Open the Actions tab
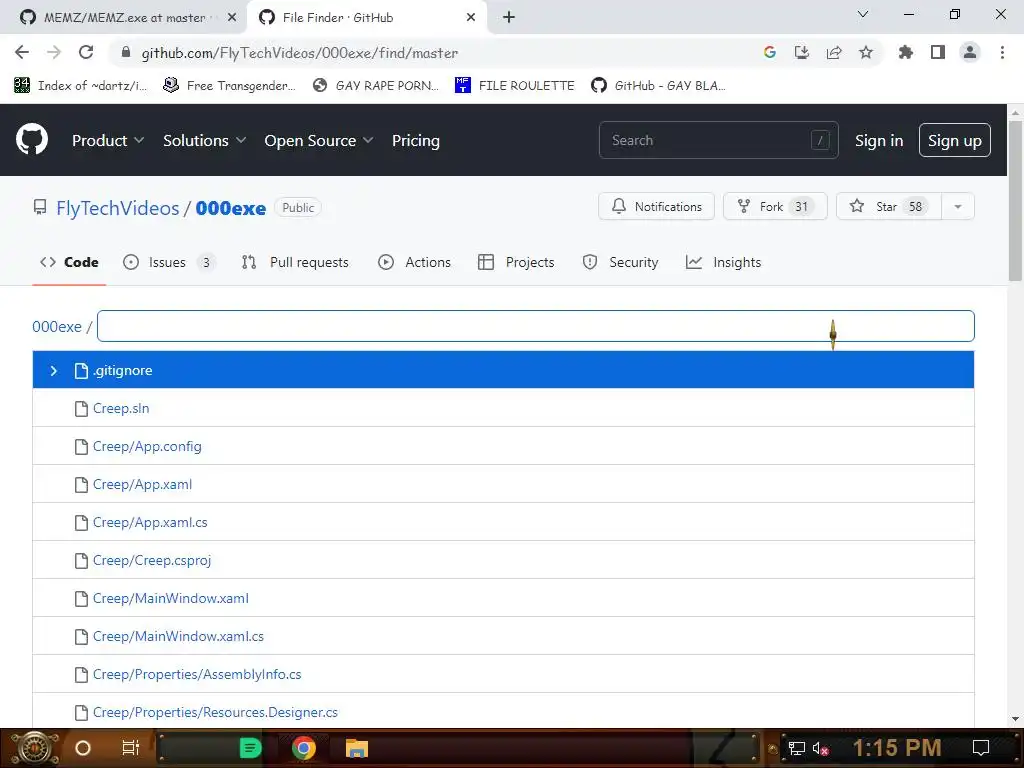 coord(414,262)
